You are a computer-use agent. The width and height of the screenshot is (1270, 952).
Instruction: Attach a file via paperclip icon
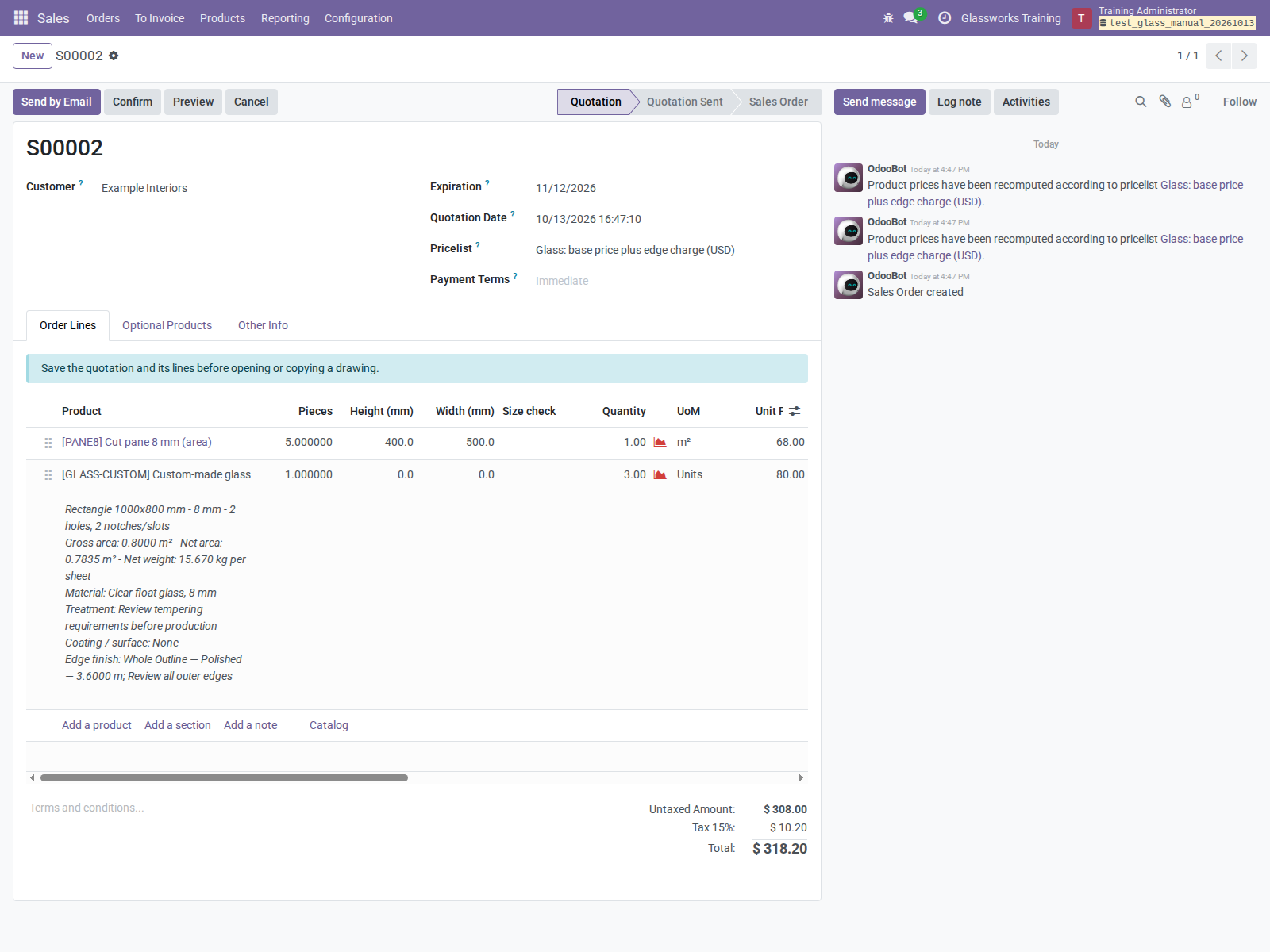pyautogui.click(x=1165, y=102)
